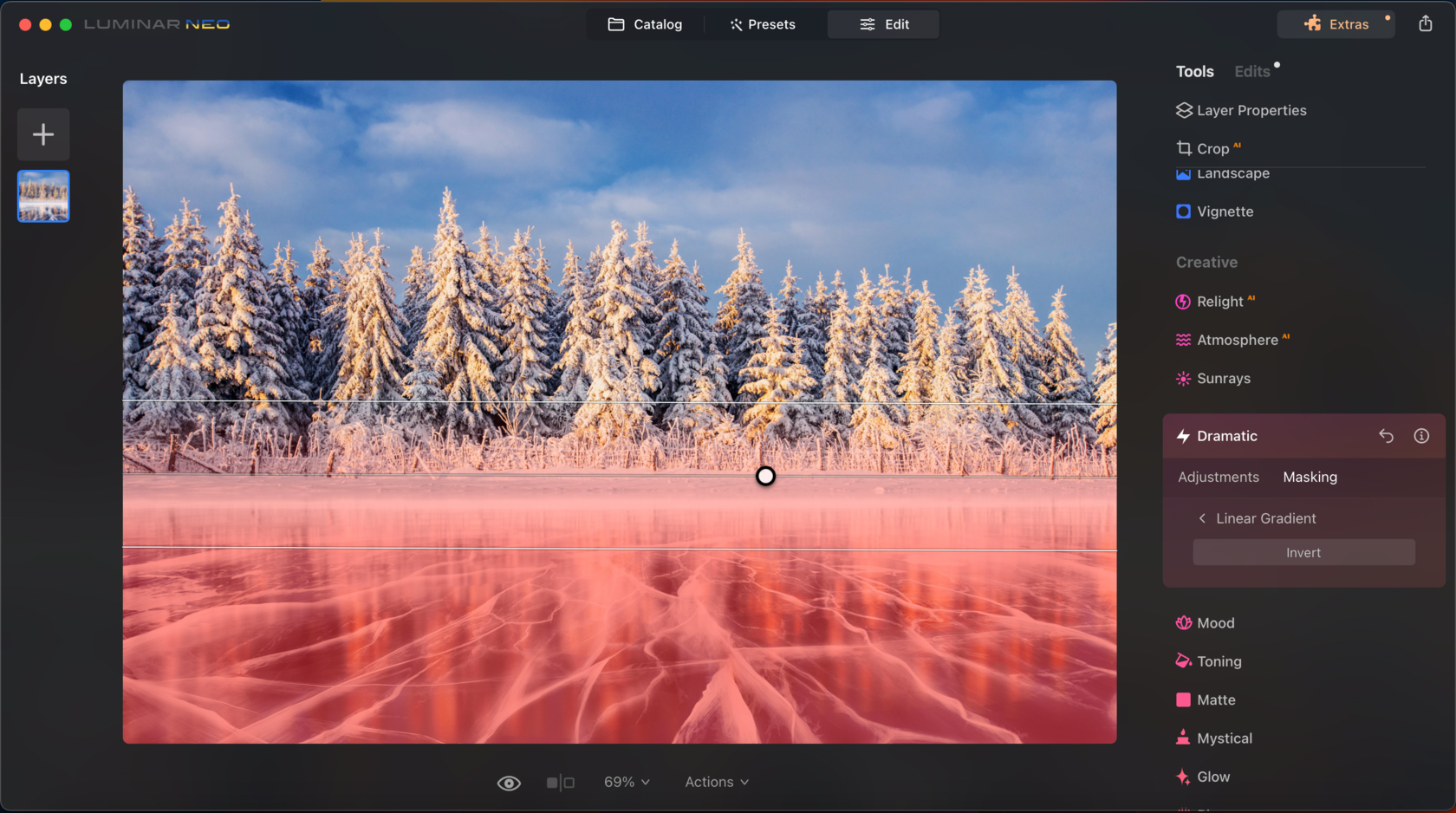The width and height of the screenshot is (1456, 813).
Task: Switch to the Masking tab of Dramatic
Action: 1310,477
